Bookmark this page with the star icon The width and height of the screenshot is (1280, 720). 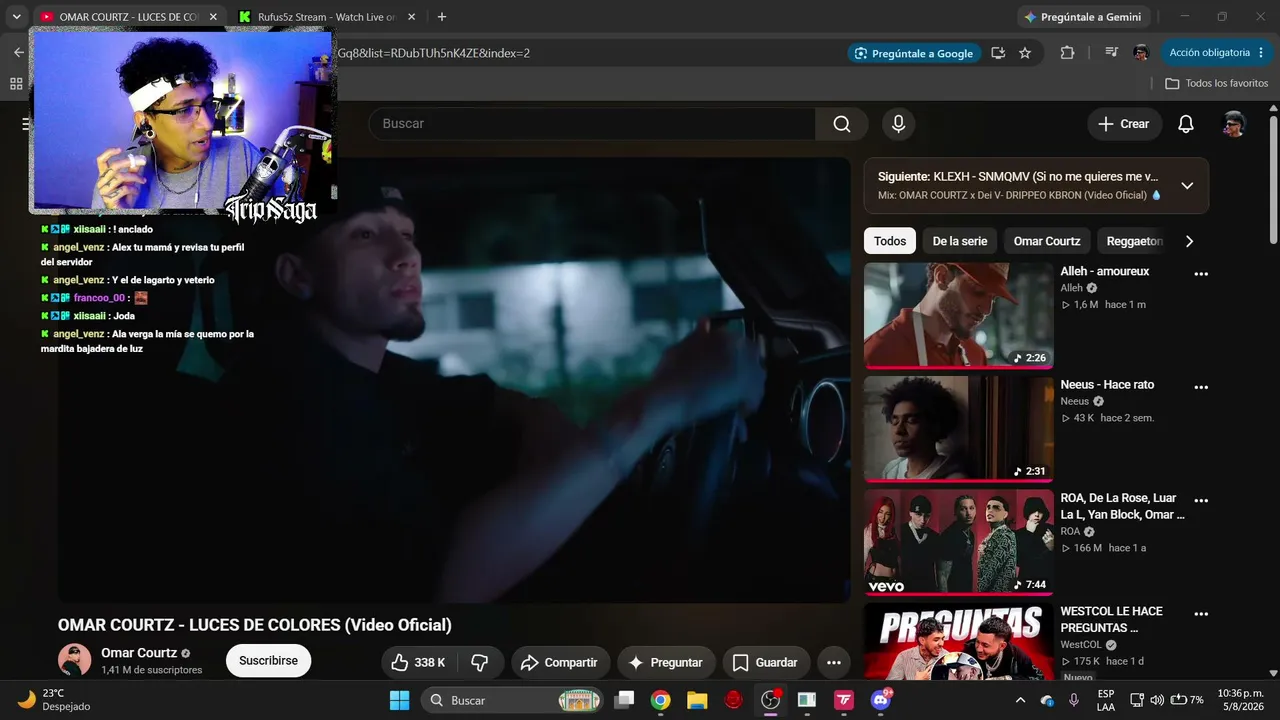[1025, 53]
